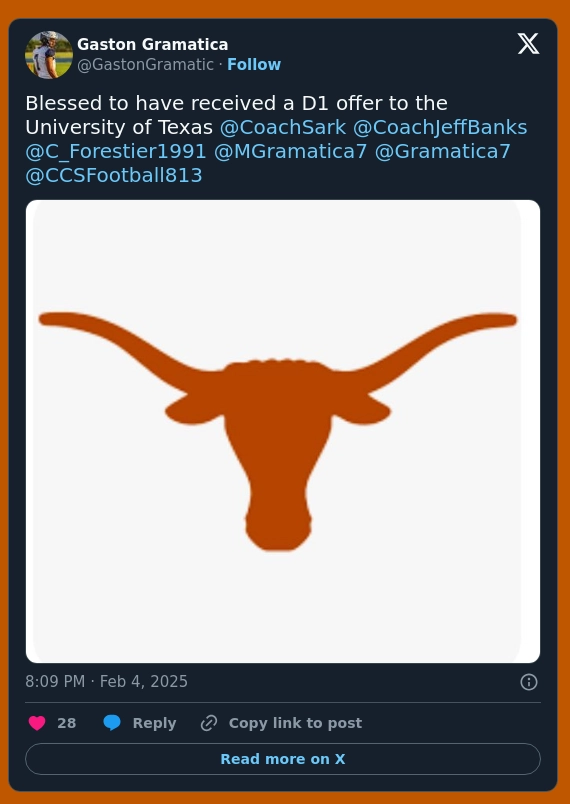Viewport: 570px width, 804px height.
Task: Open the @CCSFootball813 mention
Action: [114, 176]
